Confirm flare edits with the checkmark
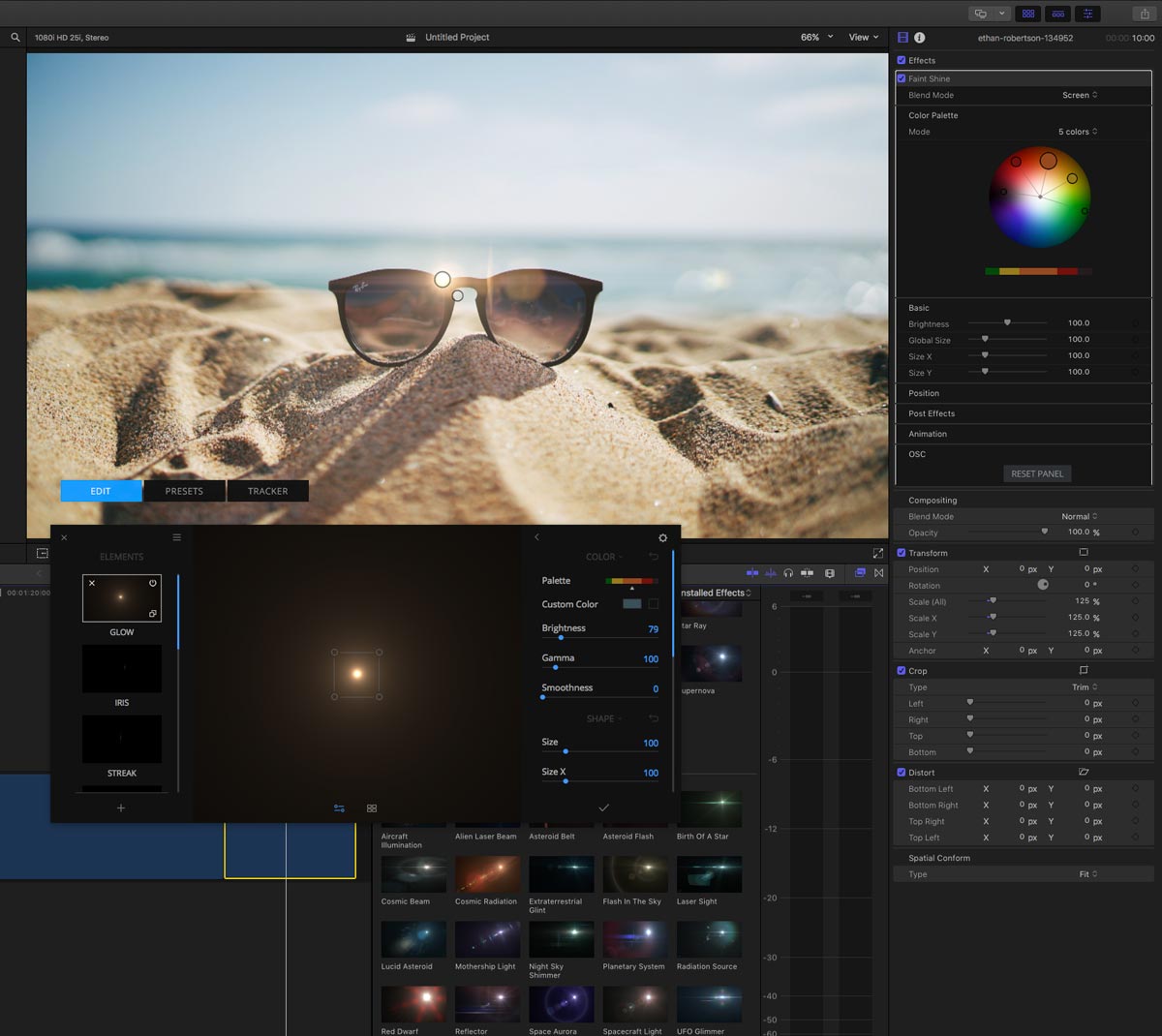The height and width of the screenshot is (1036, 1162). coord(603,807)
